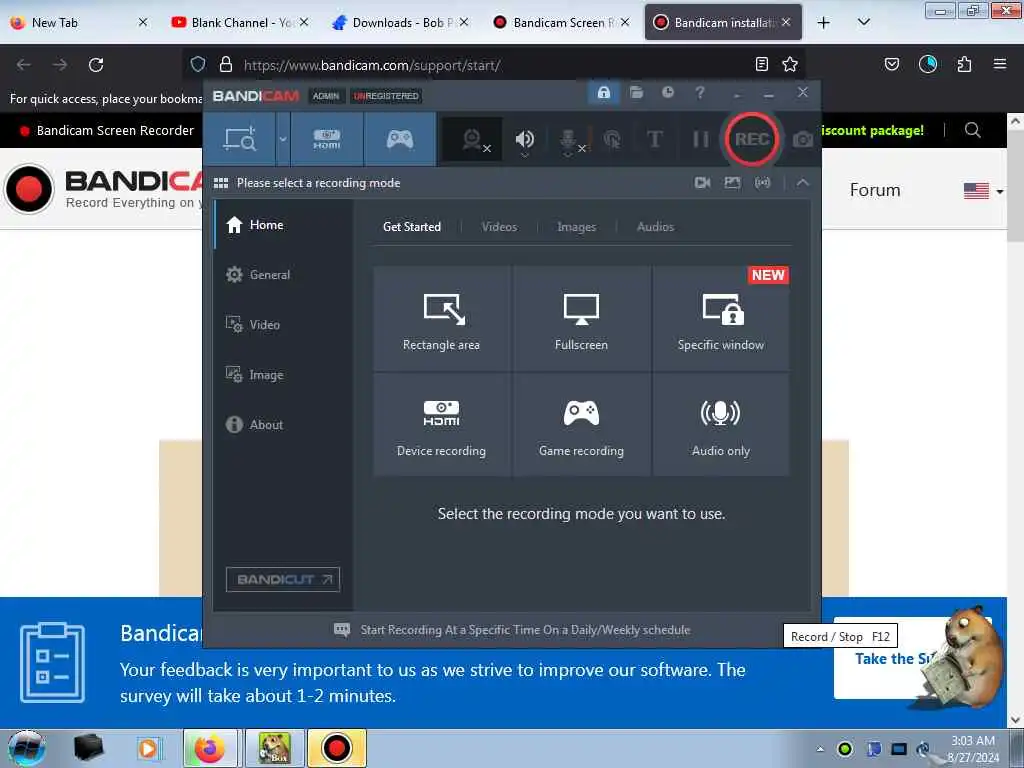
Task: Open General settings in the sidebar
Action: pyautogui.click(x=283, y=274)
